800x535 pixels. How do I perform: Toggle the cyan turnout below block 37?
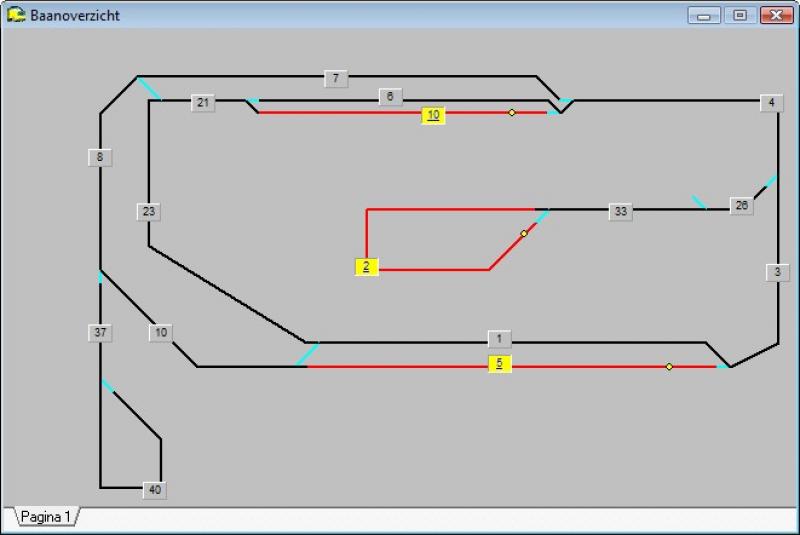[108, 386]
